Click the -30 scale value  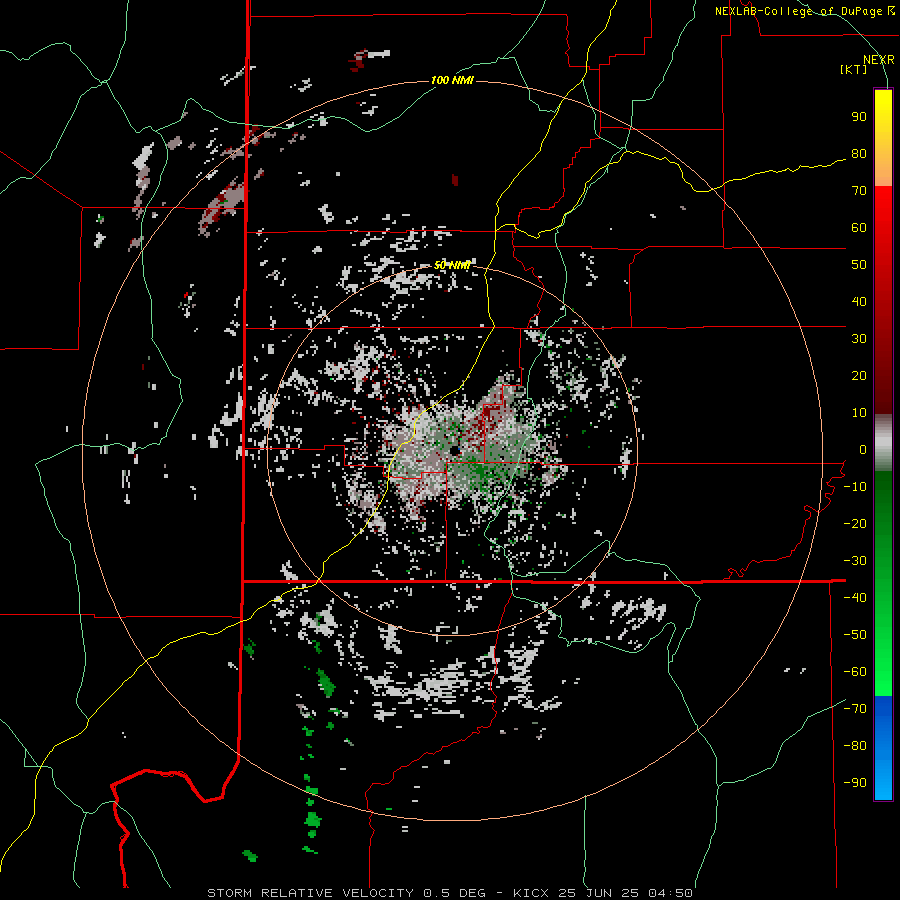click(855, 561)
